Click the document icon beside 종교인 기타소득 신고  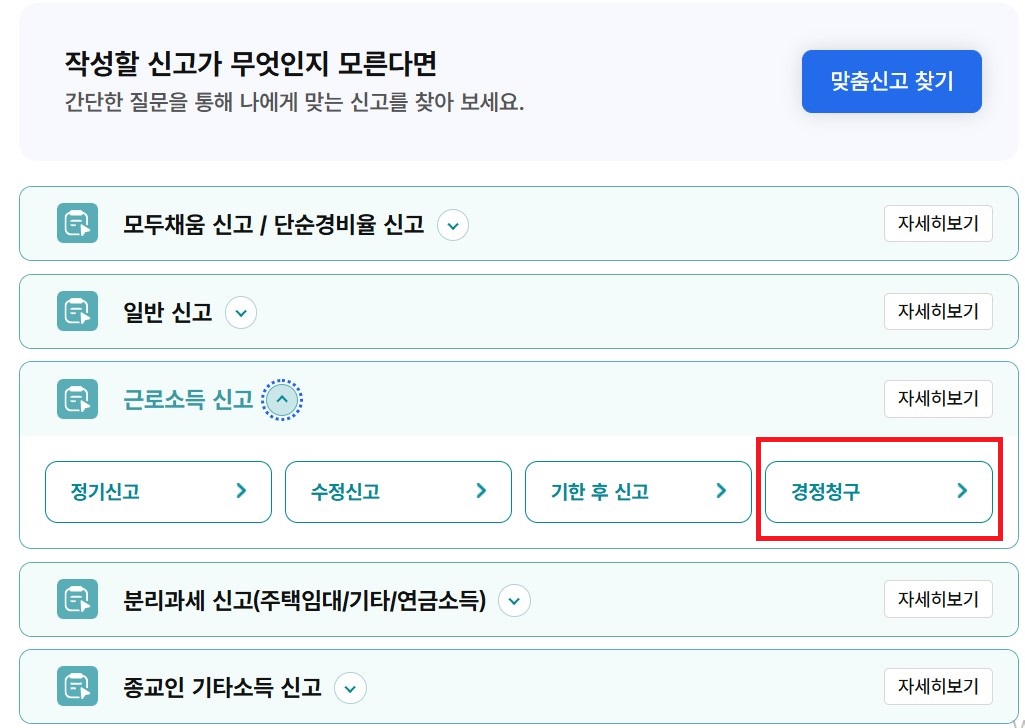76,686
